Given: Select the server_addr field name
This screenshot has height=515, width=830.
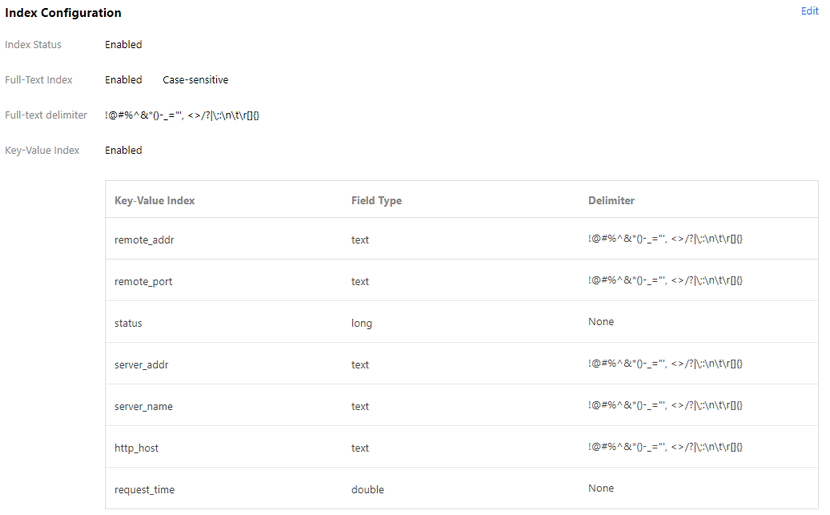Looking at the screenshot, I should [141, 365].
